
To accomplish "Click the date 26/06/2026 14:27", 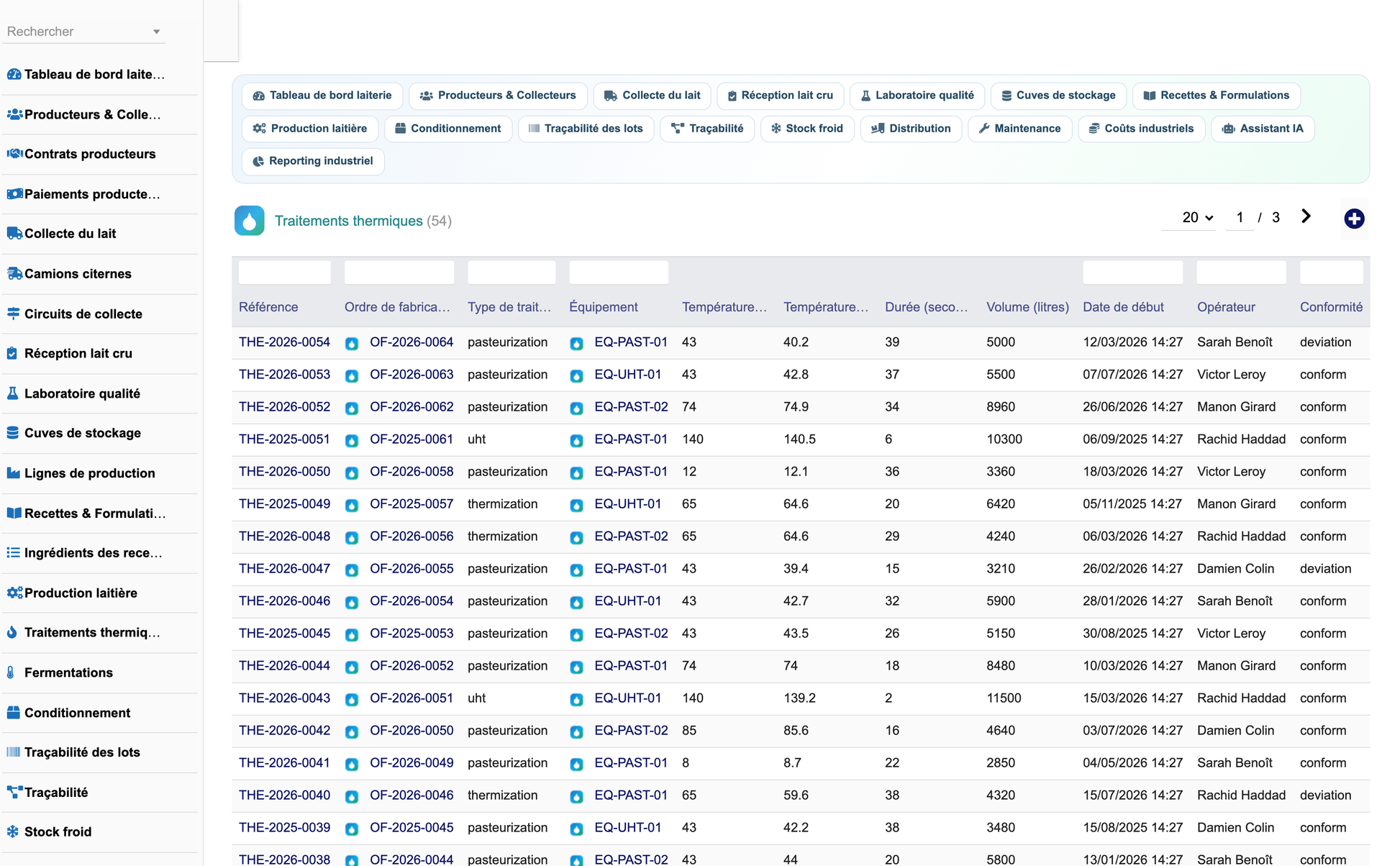I will click(1132, 407).
